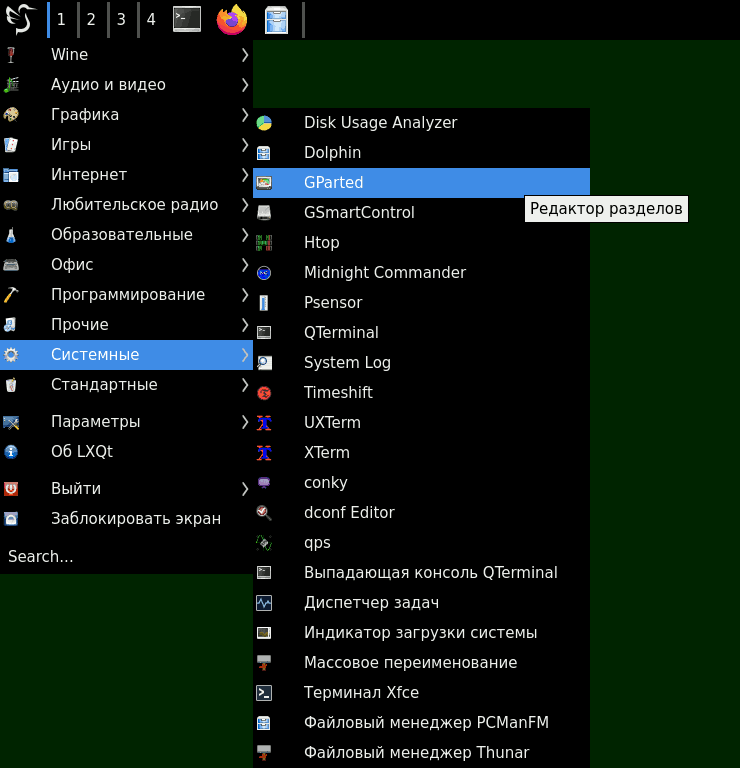740x768 pixels.
Task: Click the Индикатор загрузки системы icon
Action: tap(264, 633)
